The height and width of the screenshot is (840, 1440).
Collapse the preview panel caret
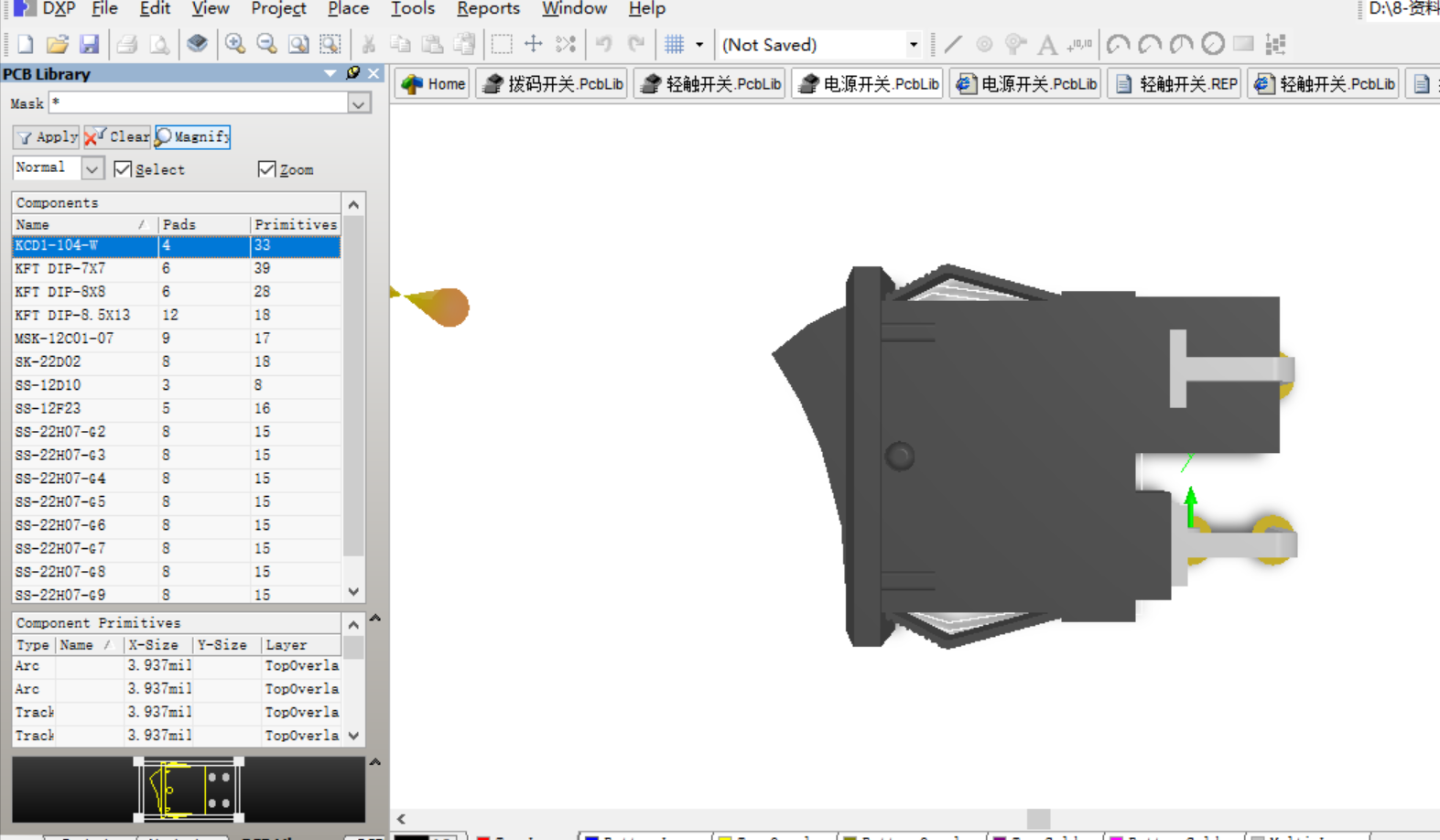[x=375, y=761]
